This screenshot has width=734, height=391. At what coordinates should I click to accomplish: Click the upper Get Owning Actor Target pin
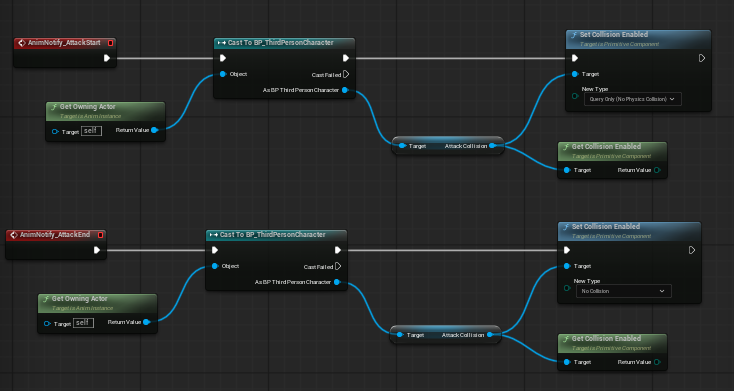click(55, 132)
